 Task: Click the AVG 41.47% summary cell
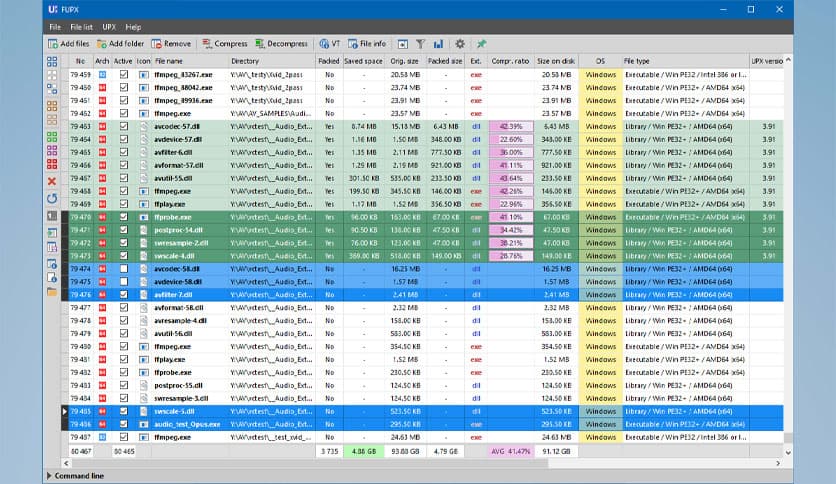(511, 451)
